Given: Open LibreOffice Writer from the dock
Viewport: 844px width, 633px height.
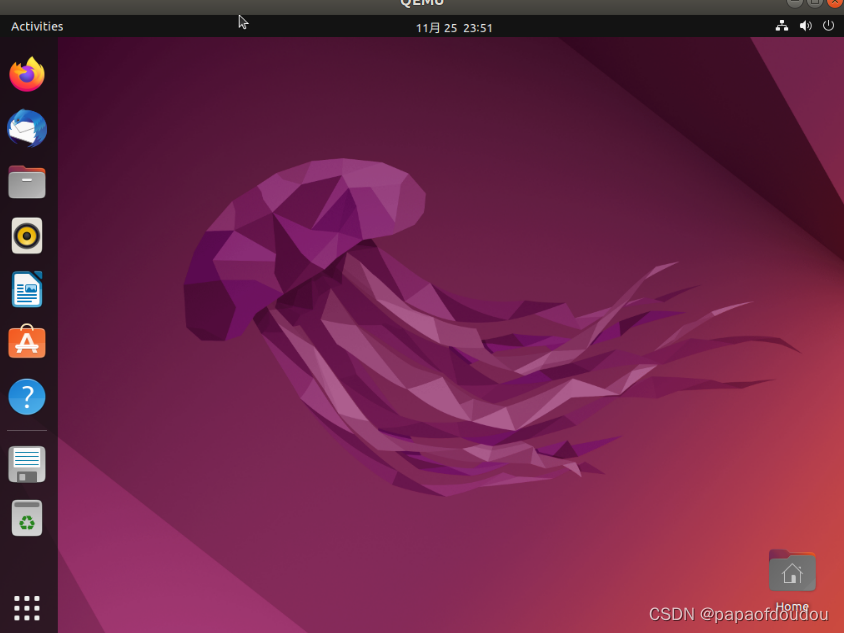Looking at the screenshot, I should 27,289.
